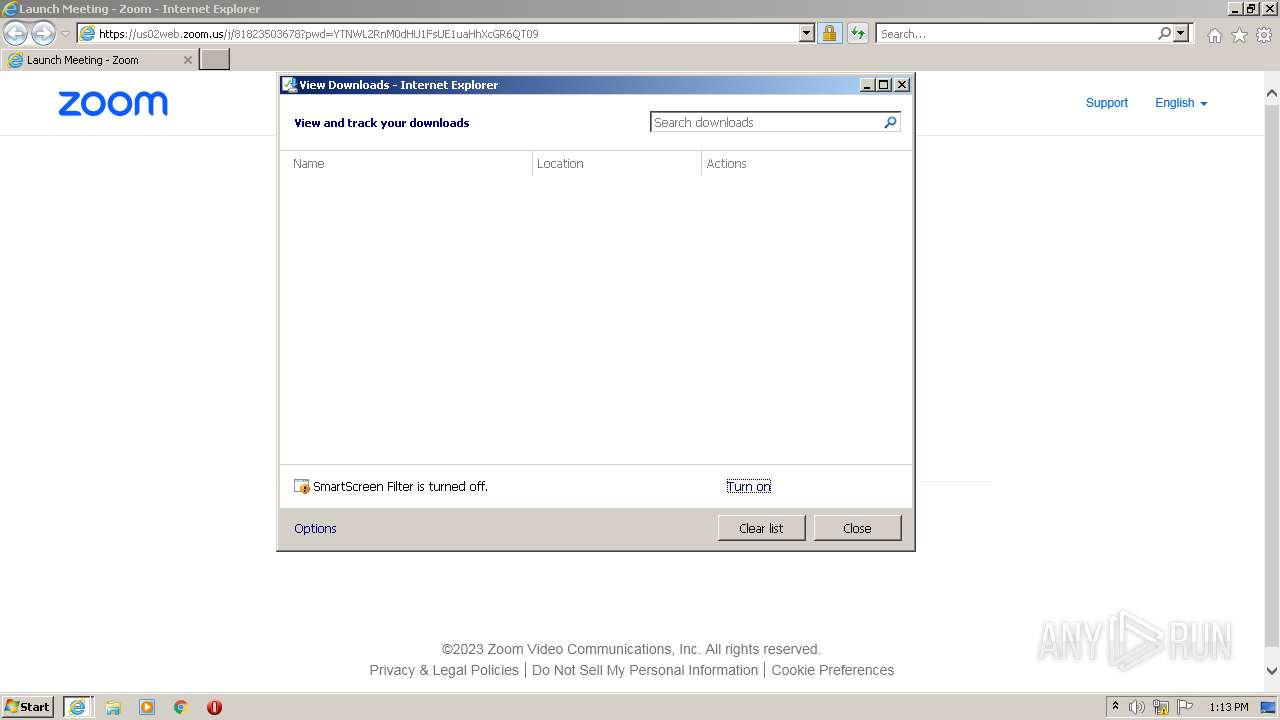Open the media player taskbar icon
1280x720 pixels.
(x=147, y=707)
